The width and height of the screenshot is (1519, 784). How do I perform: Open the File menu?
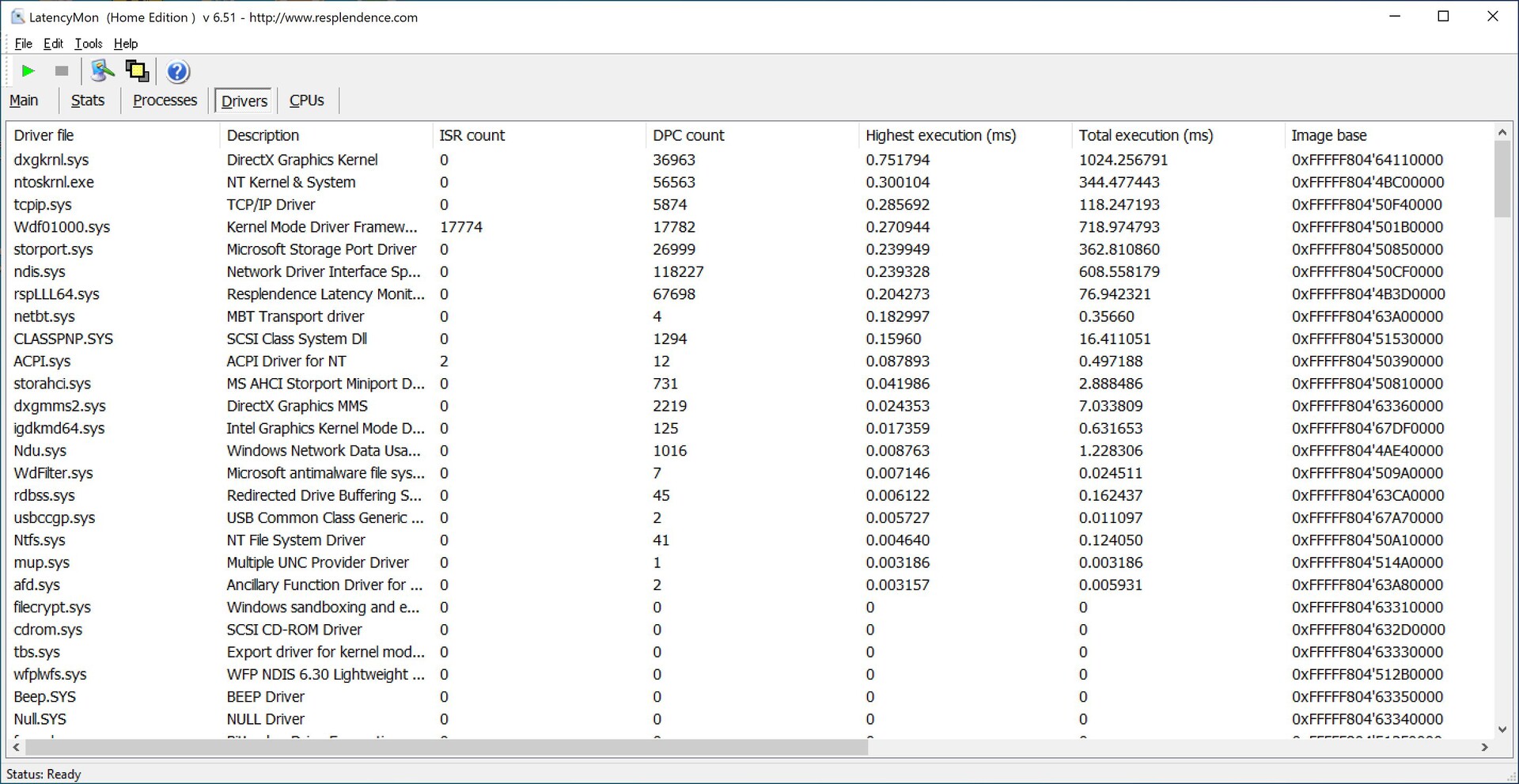coord(23,44)
